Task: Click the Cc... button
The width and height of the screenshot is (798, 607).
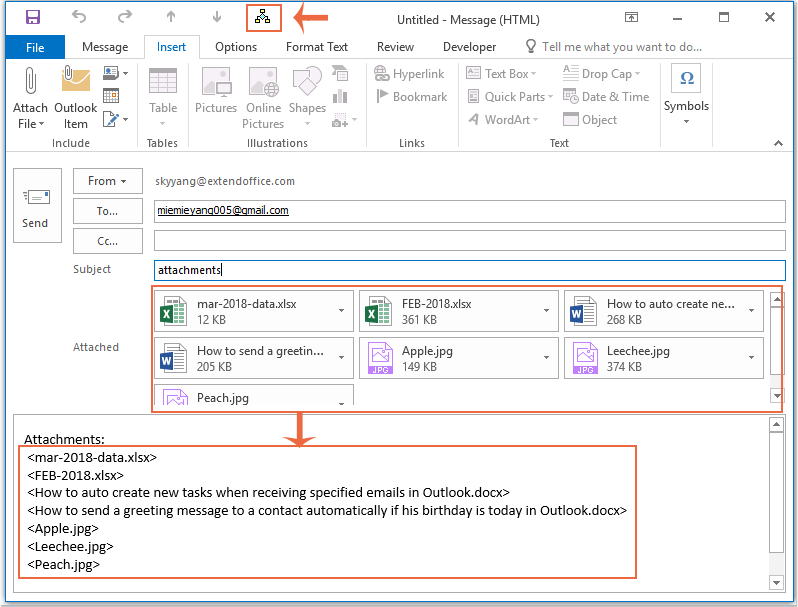Action: tap(107, 241)
